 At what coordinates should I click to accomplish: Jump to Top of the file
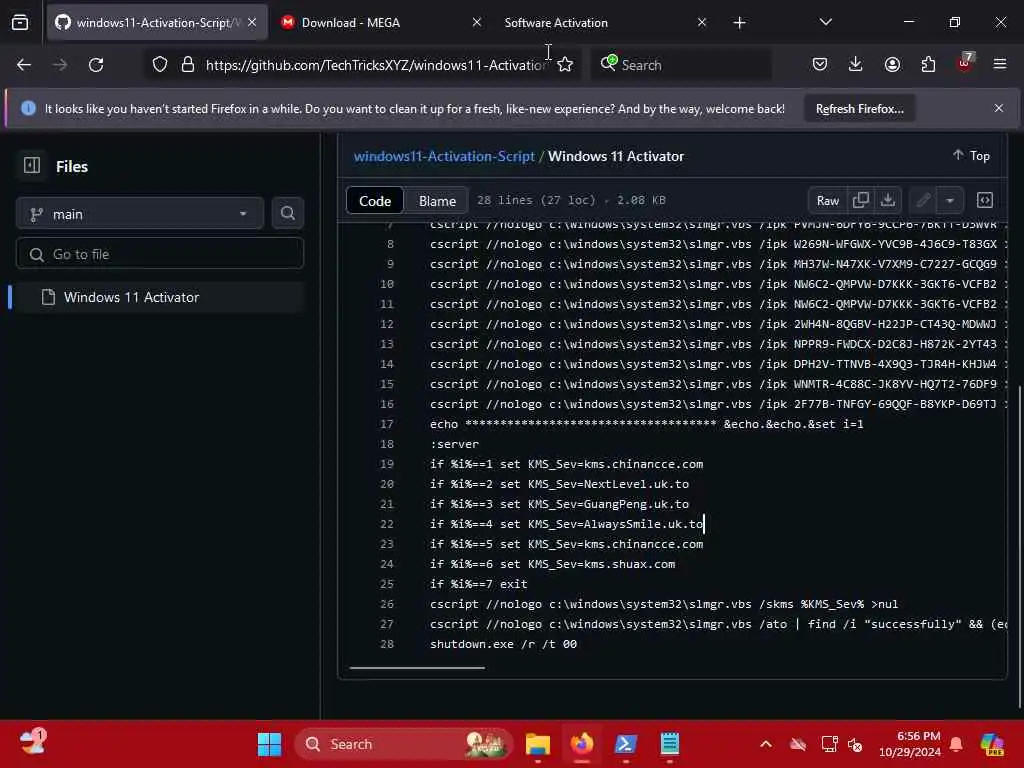tap(971, 155)
